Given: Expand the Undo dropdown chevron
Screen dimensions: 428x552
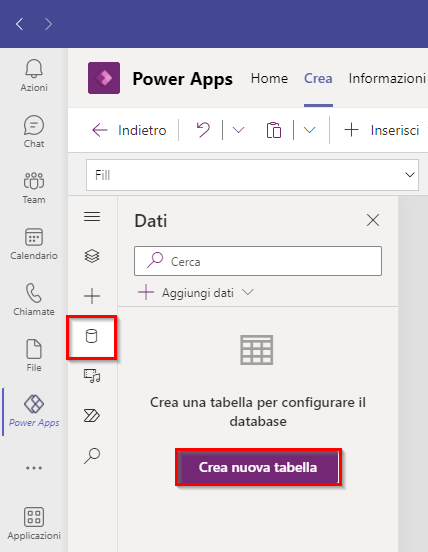Looking at the screenshot, I should click(x=238, y=130).
